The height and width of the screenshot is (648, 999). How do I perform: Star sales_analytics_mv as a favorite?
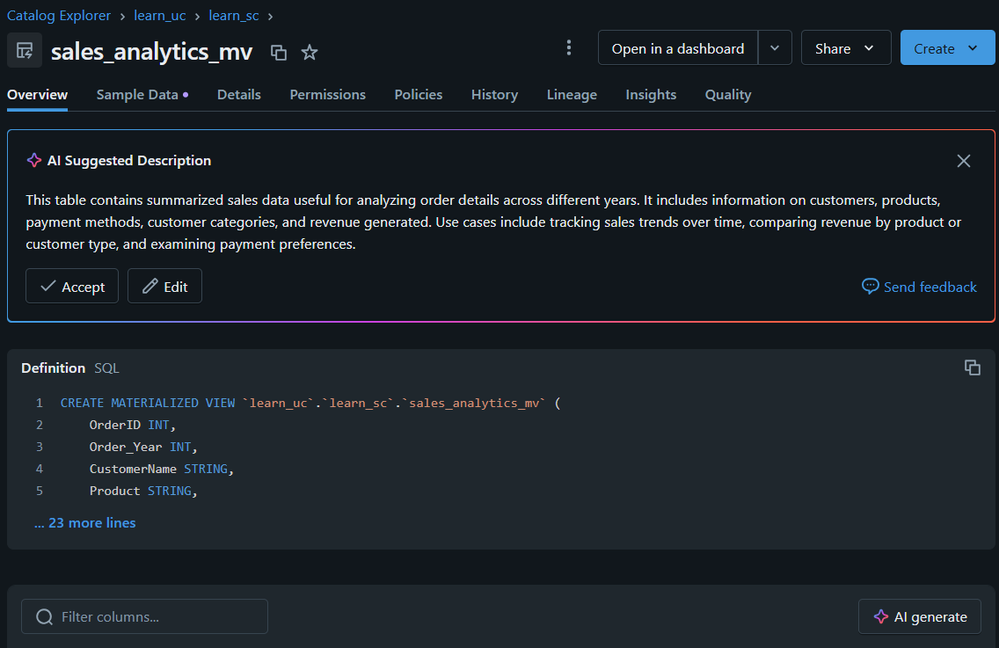coord(310,52)
